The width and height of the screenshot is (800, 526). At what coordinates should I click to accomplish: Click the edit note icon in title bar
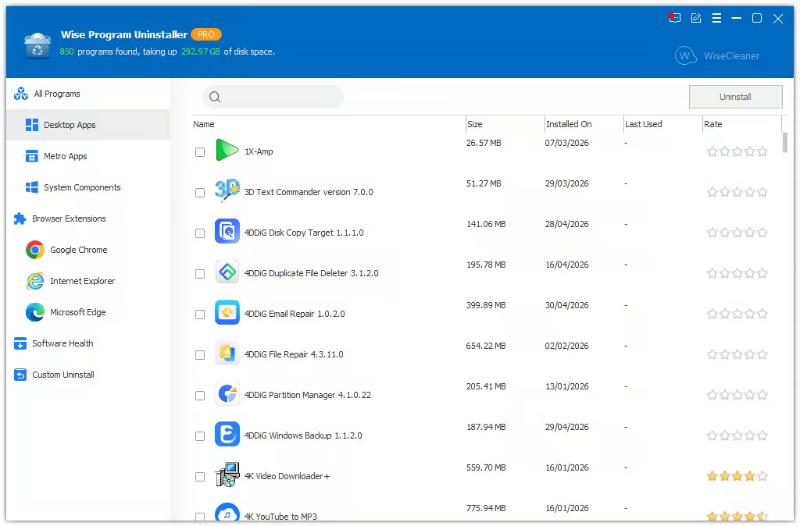pyautogui.click(x=696, y=18)
